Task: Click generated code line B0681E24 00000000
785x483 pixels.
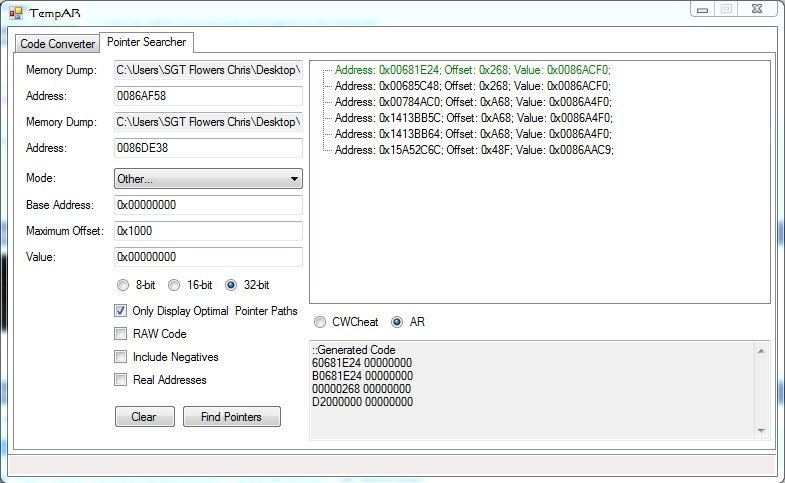Action: tap(362, 376)
